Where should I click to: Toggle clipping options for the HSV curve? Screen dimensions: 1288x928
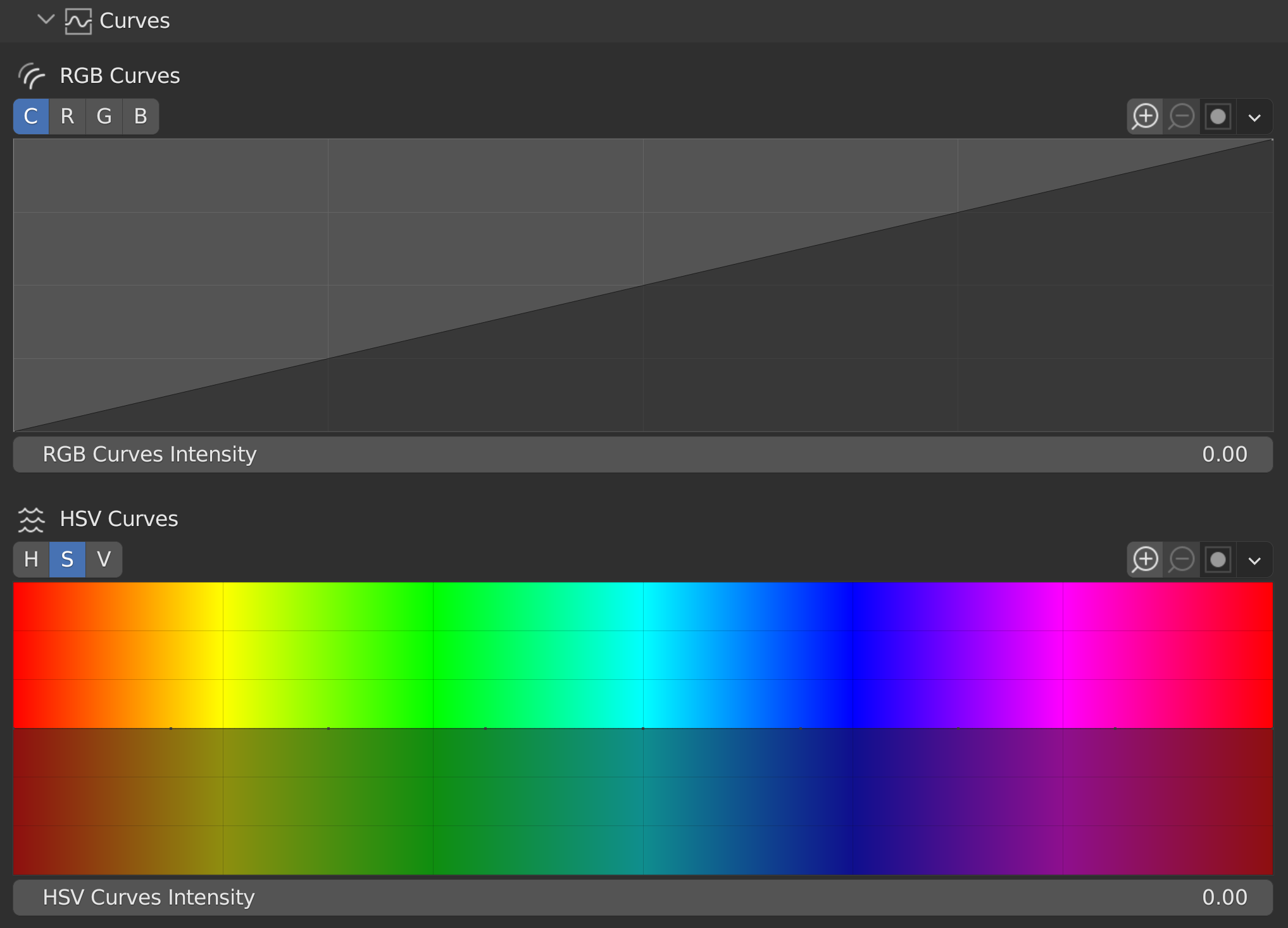[1218, 560]
